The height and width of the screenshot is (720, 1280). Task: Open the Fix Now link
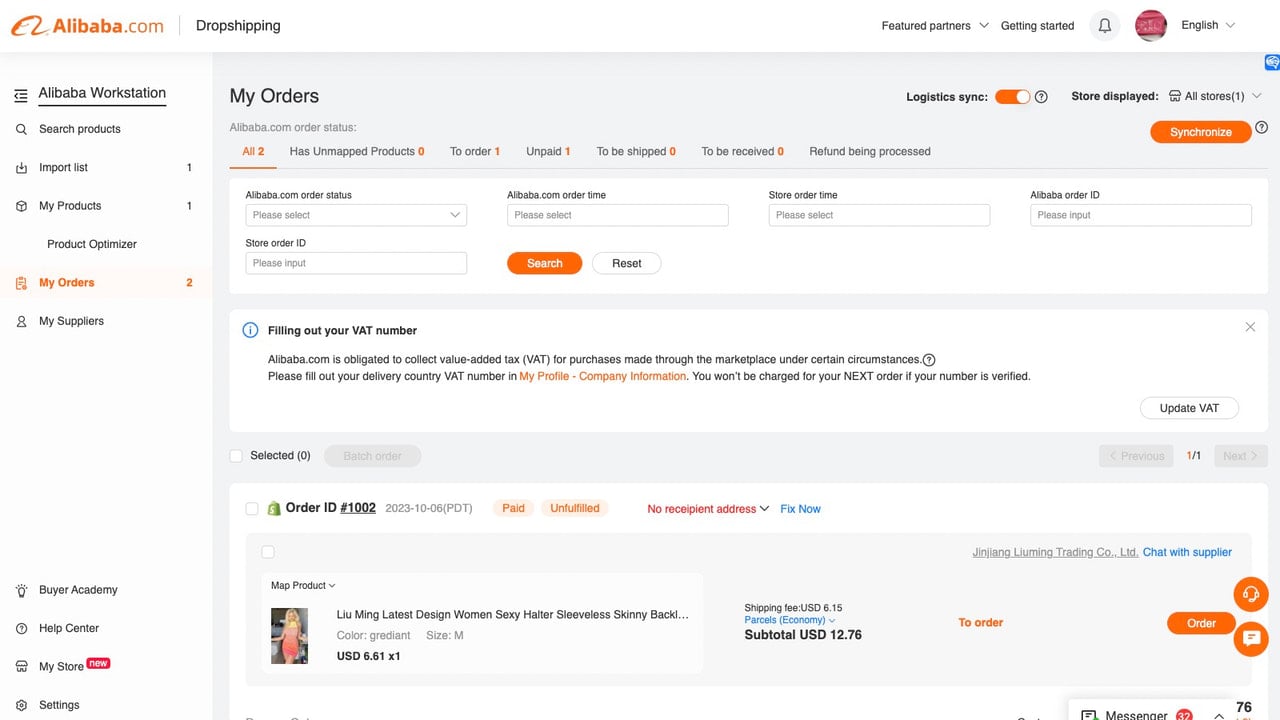point(800,509)
